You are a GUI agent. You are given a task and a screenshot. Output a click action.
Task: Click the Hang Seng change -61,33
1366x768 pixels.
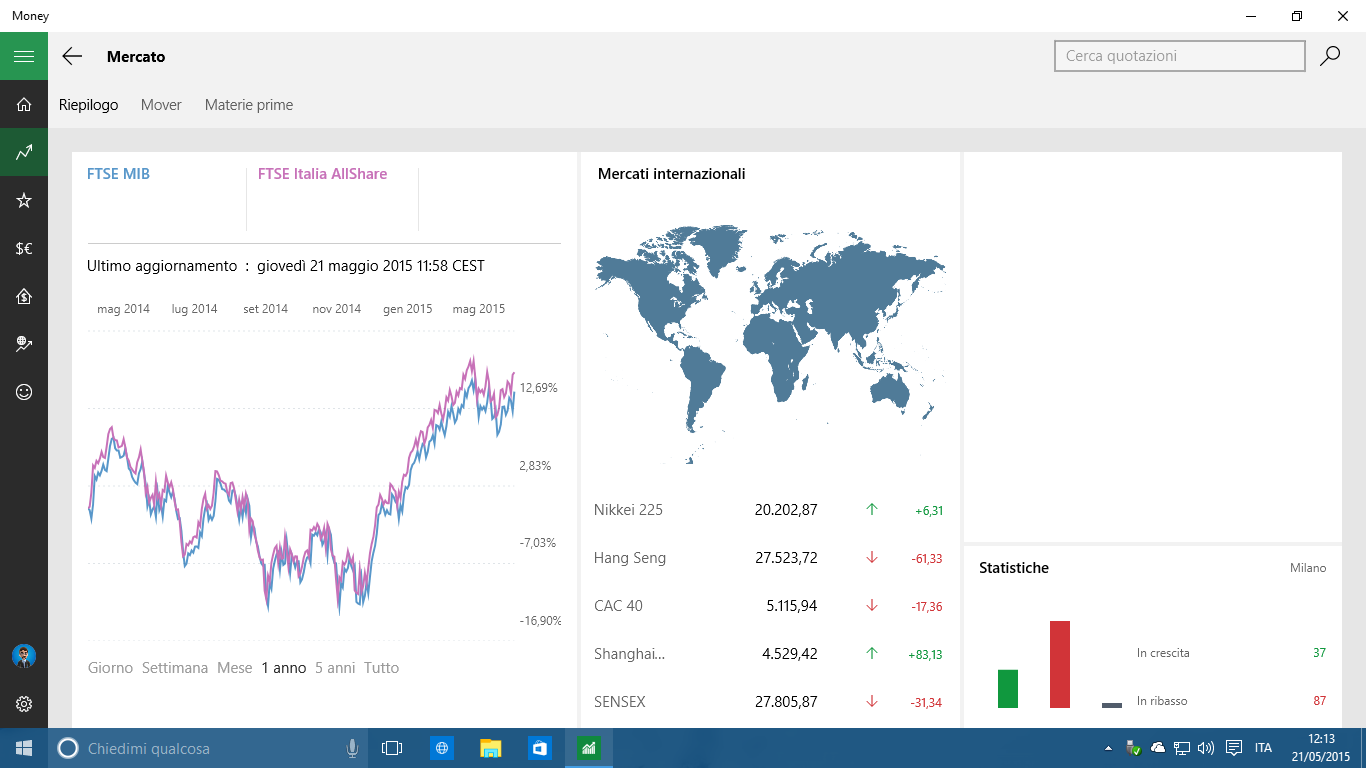[927, 559]
